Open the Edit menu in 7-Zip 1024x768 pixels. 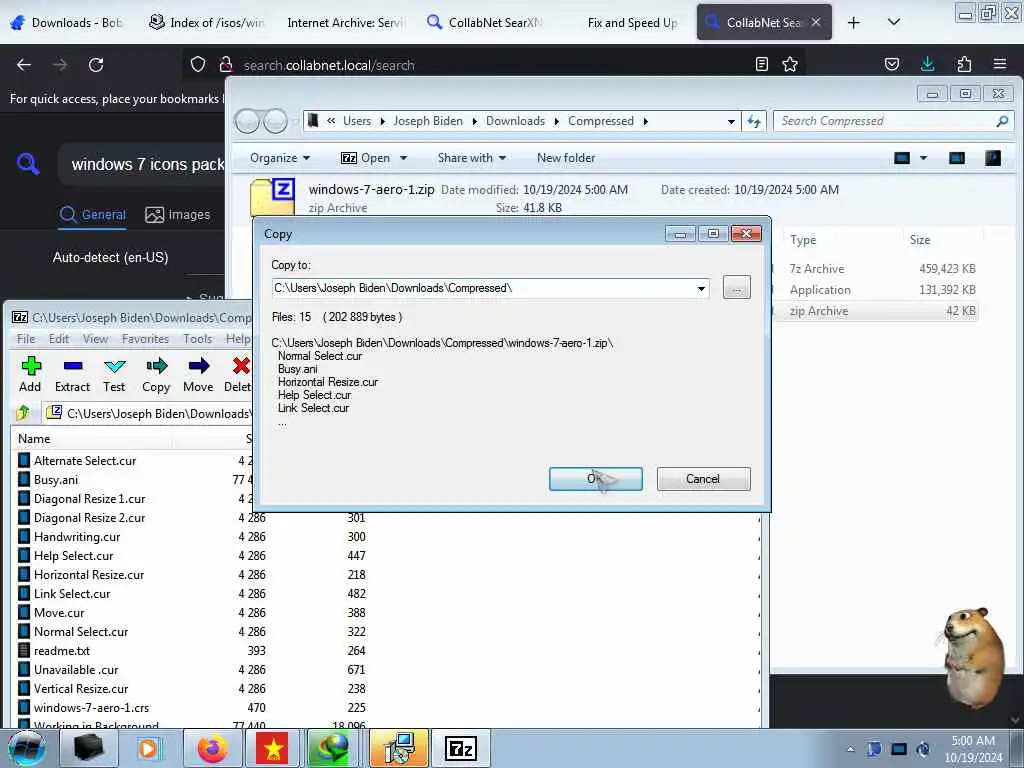pyautogui.click(x=59, y=339)
